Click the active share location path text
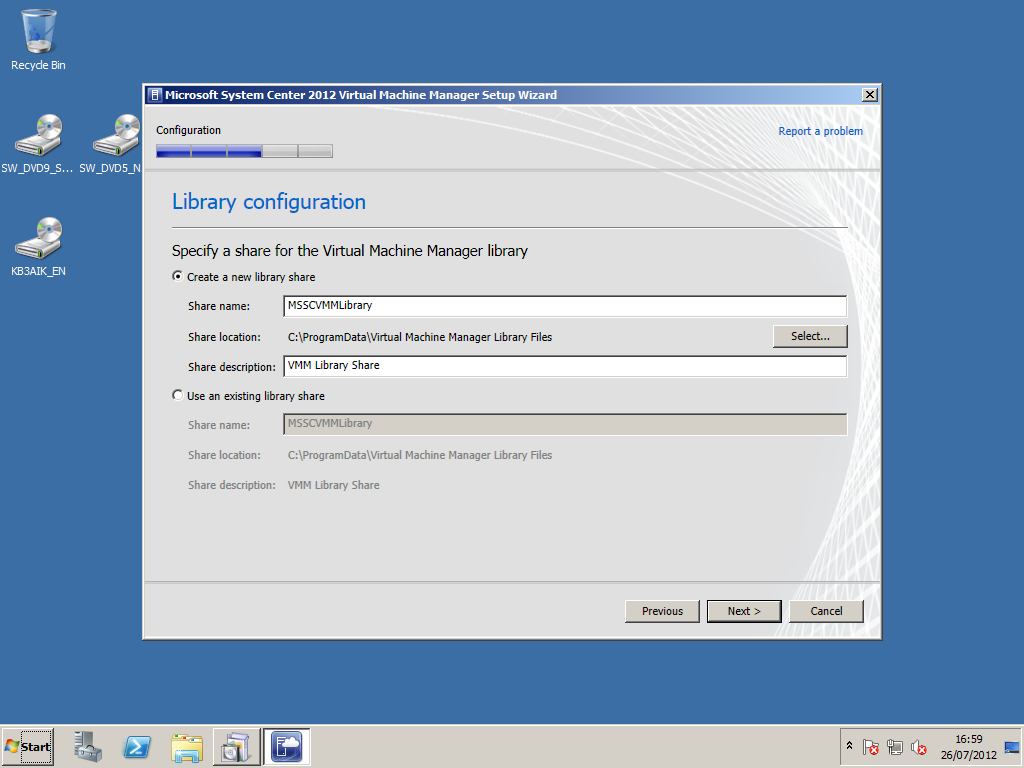The height and width of the screenshot is (768, 1024). pyautogui.click(x=420, y=337)
